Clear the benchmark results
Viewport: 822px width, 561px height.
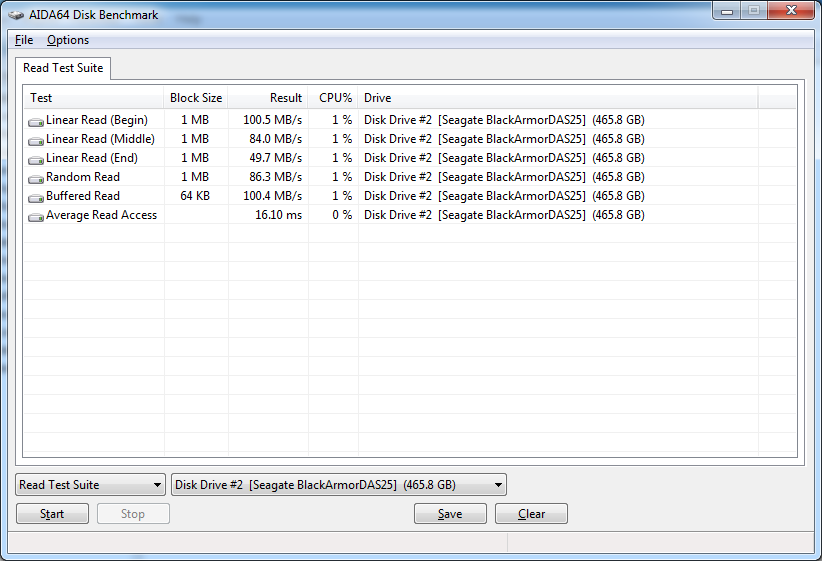pos(531,514)
